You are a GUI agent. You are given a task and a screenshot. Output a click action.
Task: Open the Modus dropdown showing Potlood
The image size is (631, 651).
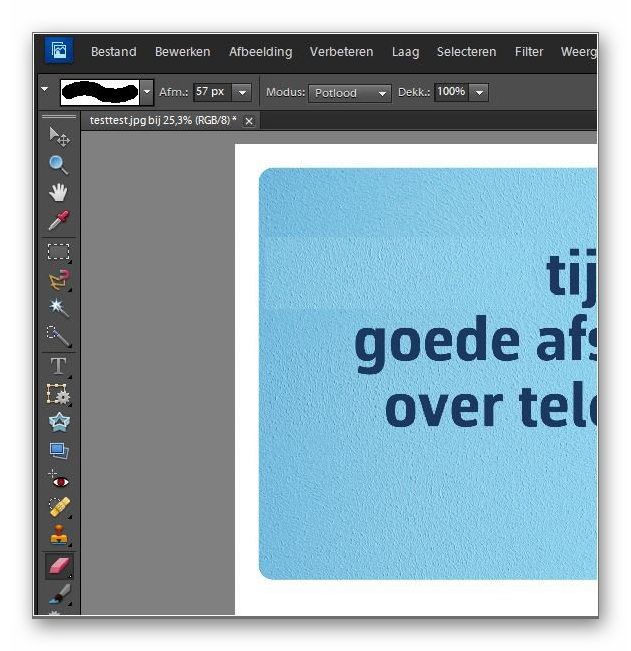pos(349,93)
